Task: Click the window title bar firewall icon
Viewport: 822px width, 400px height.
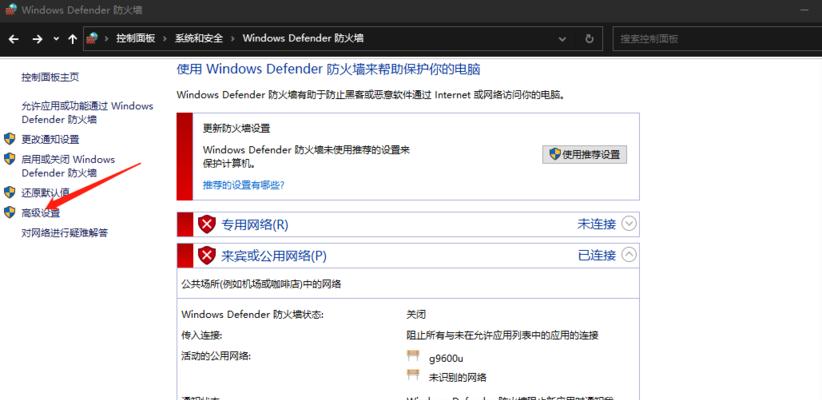Action: click(10, 9)
